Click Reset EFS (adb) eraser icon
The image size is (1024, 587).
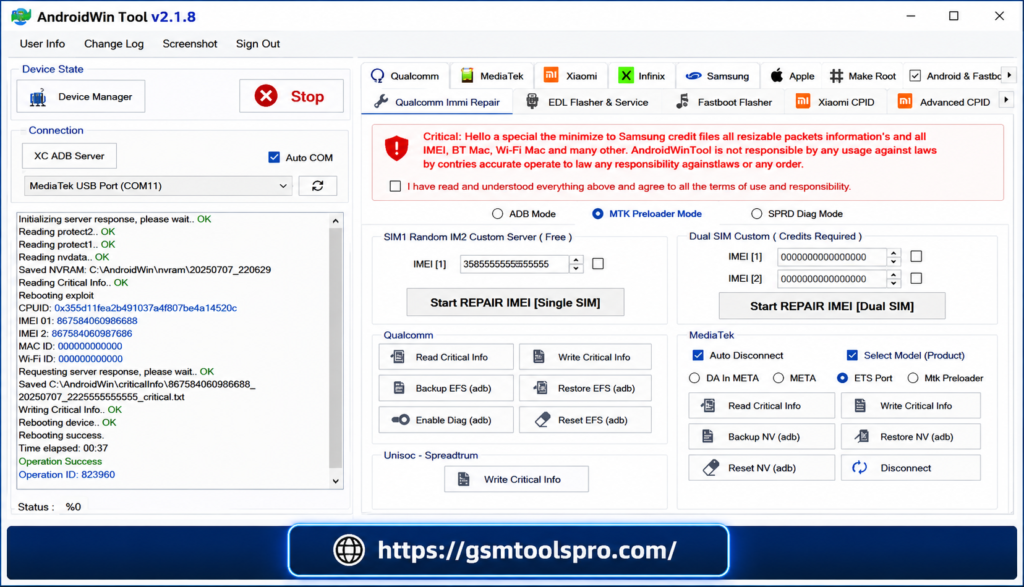click(x=543, y=419)
